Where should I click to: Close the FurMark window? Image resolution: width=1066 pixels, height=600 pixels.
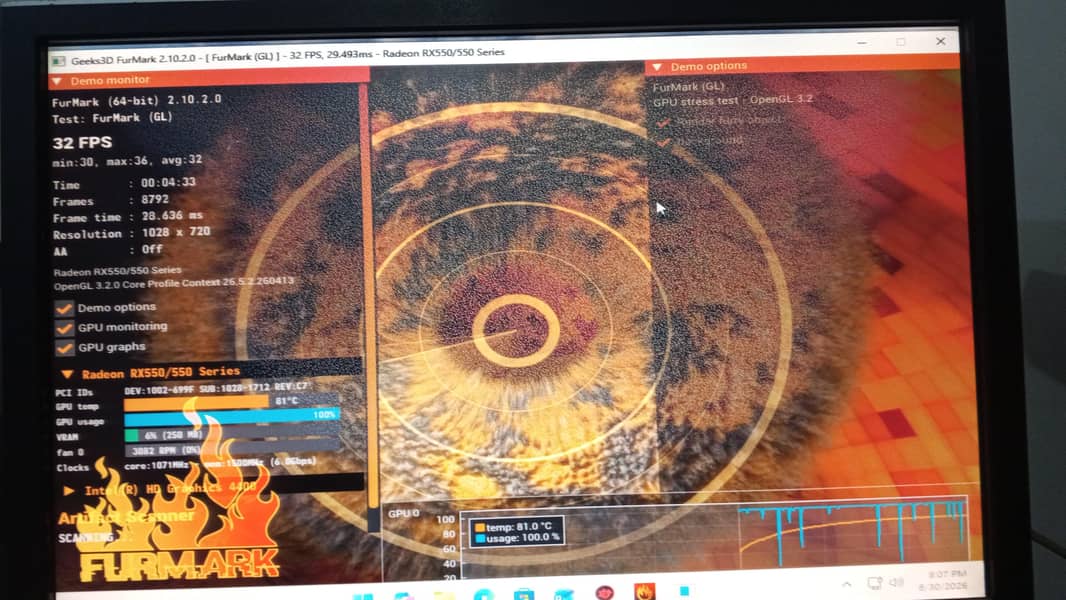[x=940, y=41]
